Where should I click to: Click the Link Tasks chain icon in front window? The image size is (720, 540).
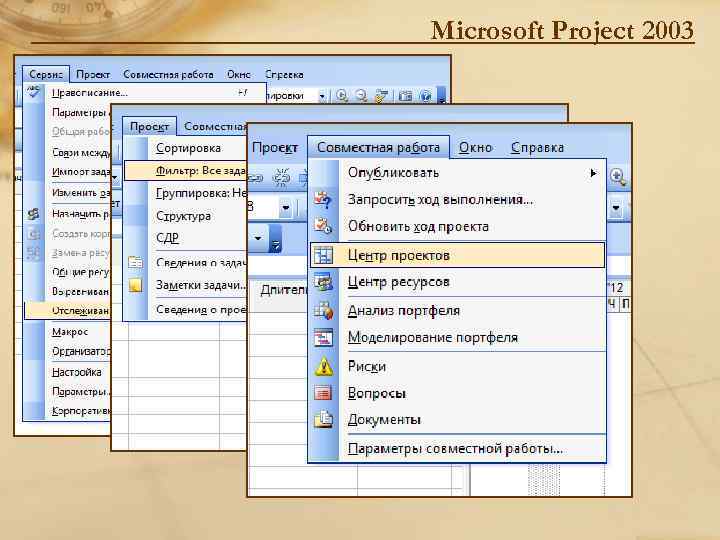[257, 177]
